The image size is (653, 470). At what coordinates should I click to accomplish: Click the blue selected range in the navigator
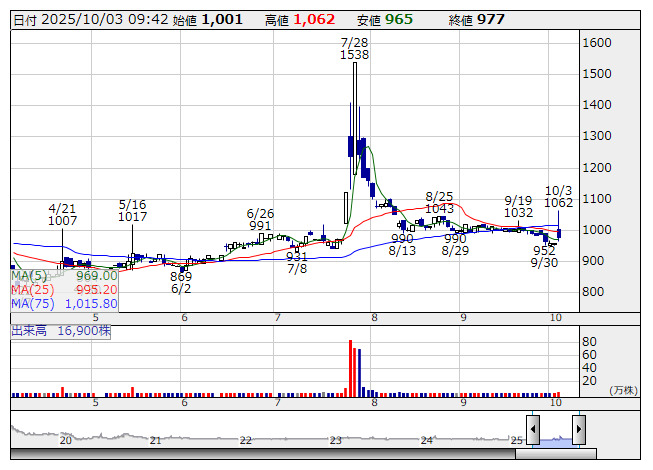tap(556, 435)
